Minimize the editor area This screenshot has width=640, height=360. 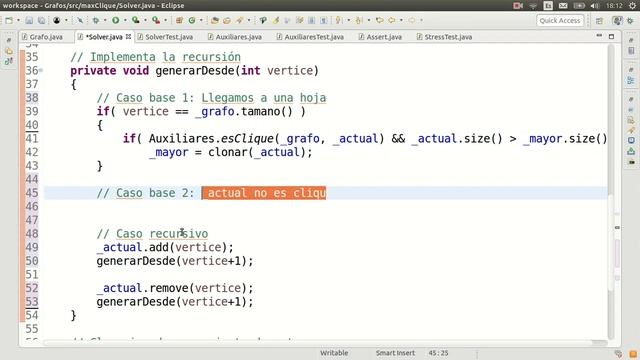tap(599, 36)
